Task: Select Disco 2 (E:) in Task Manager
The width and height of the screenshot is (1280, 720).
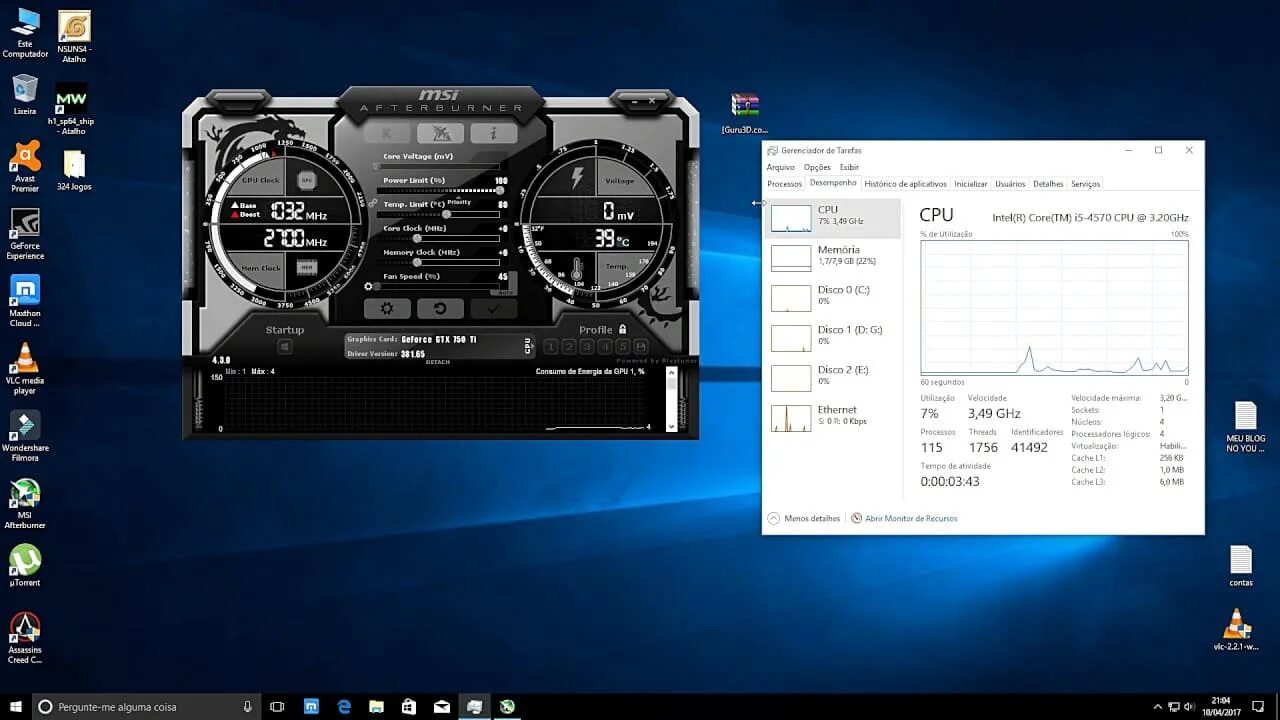Action: (x=833, y=377)
